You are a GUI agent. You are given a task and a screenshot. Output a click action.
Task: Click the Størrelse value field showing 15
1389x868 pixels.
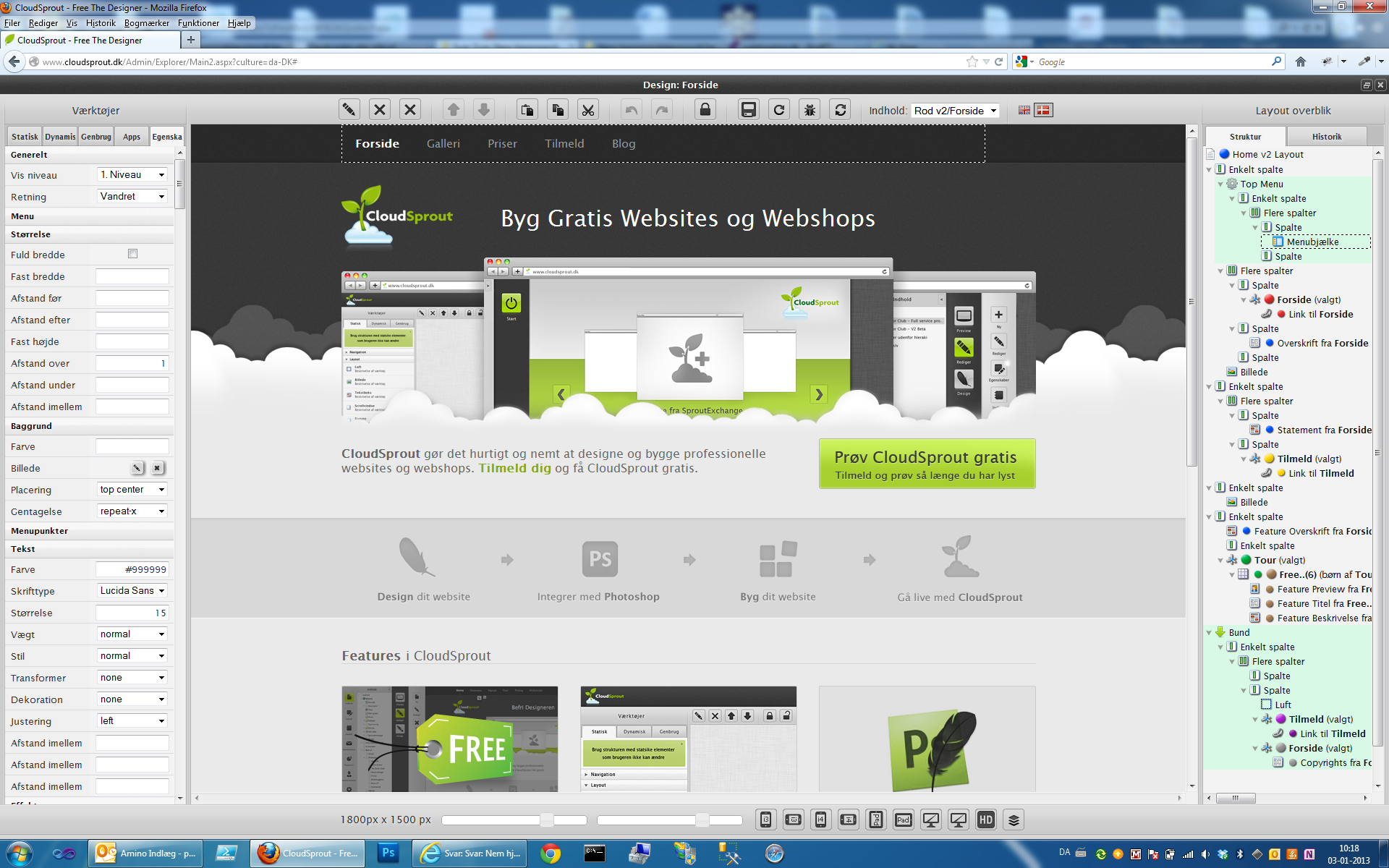coord(132,613)
